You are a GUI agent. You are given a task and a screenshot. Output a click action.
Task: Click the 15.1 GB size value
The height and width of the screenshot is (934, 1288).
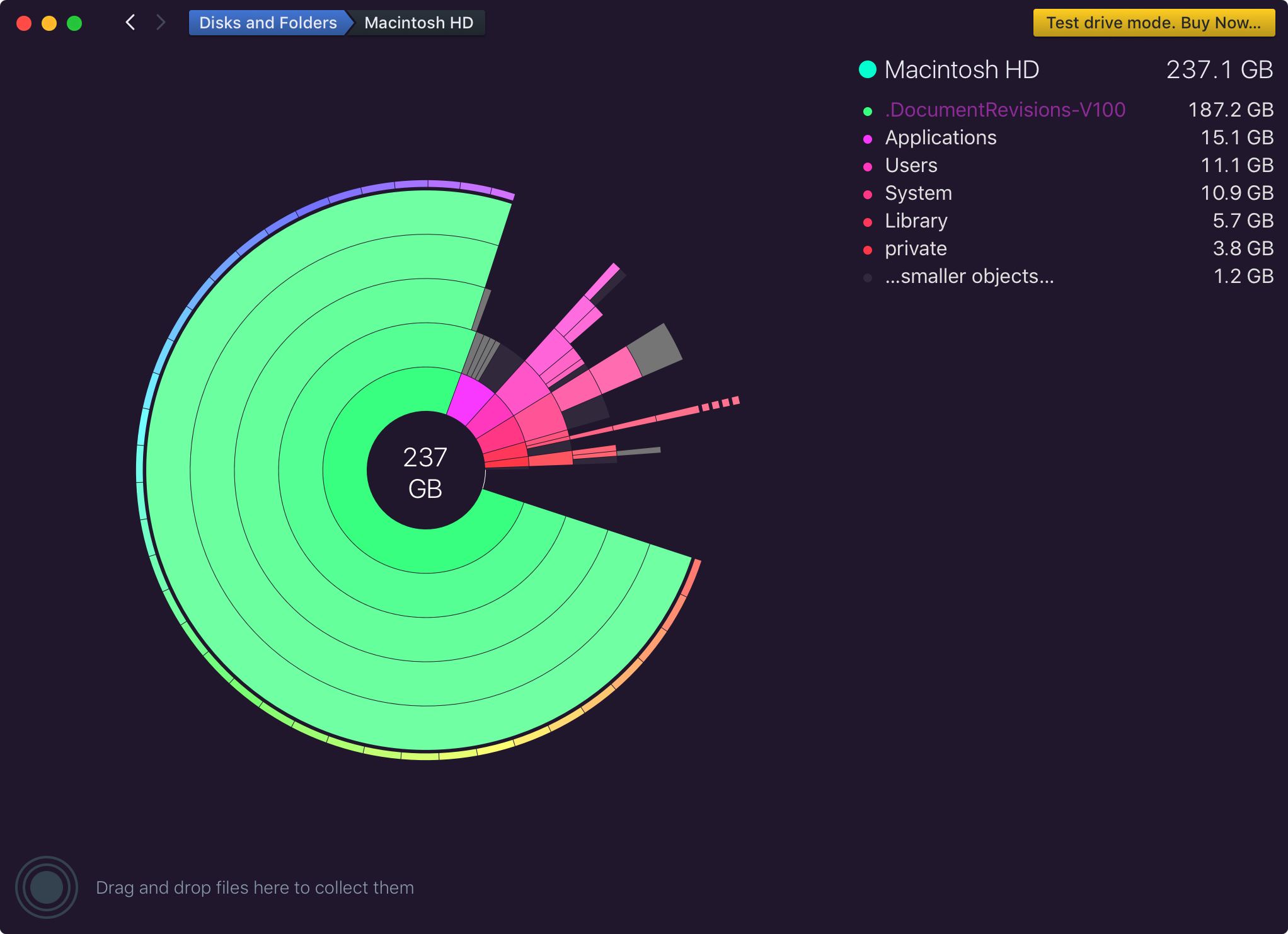[x=1237, y=137]
